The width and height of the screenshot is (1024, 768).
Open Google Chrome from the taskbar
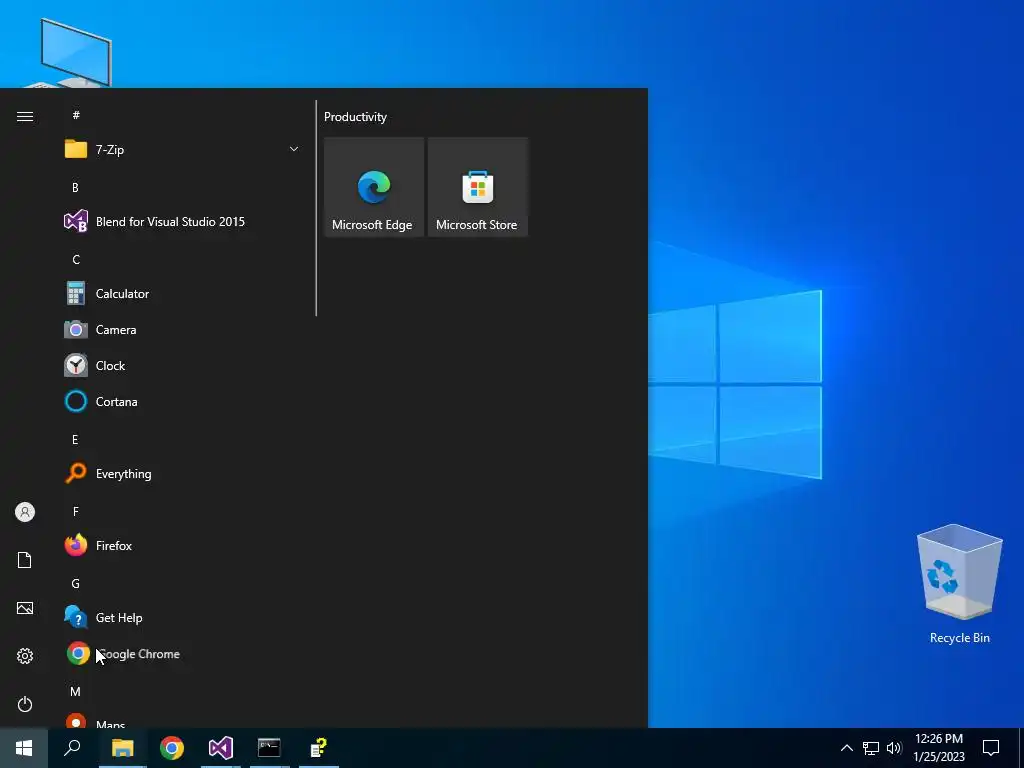pos(172,748)
